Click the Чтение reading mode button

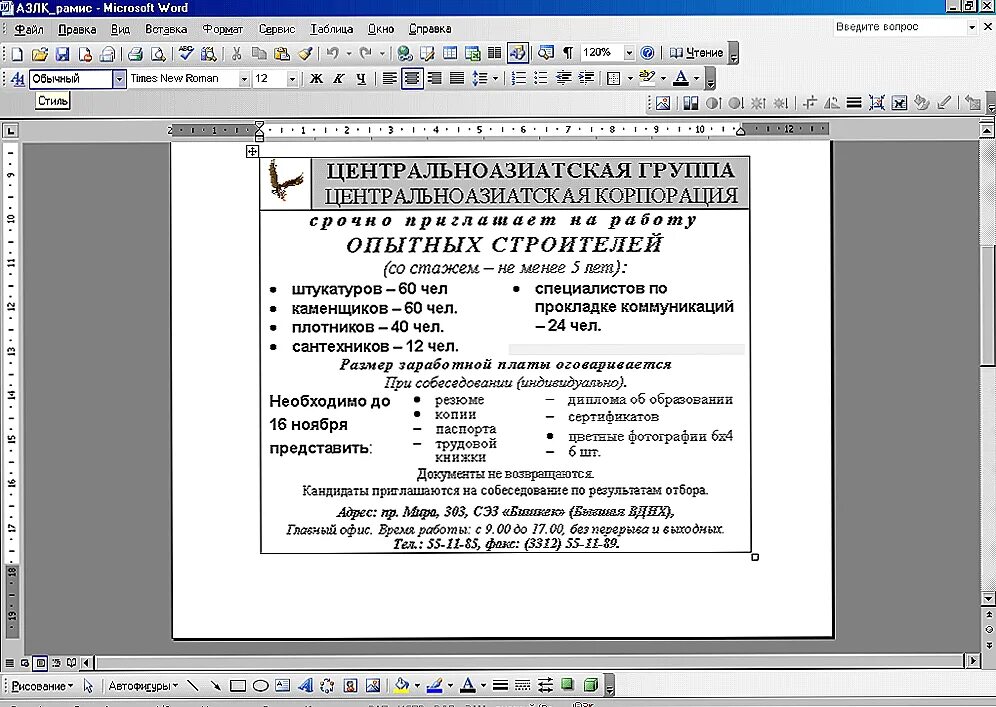[697, 53]
